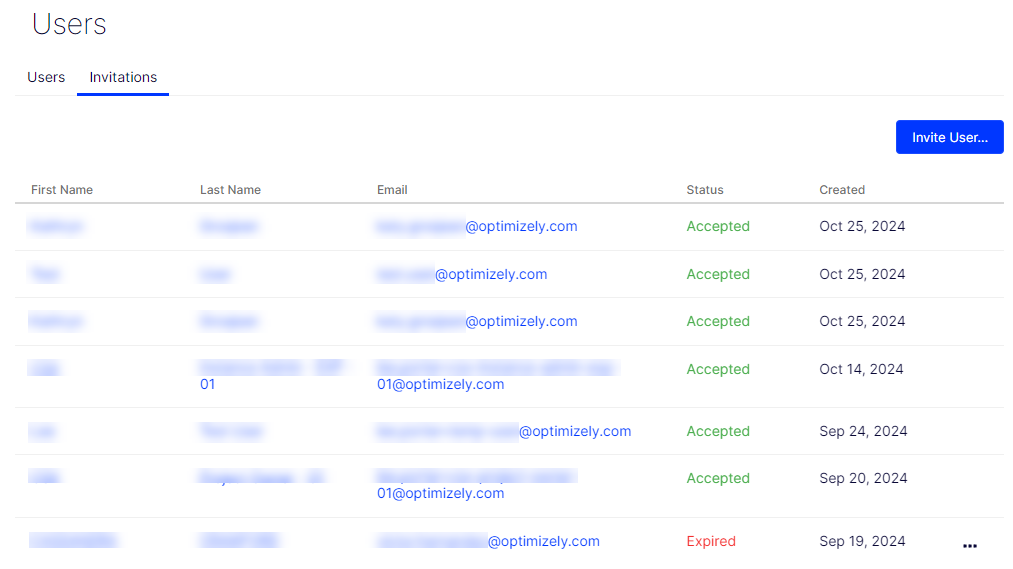Switch to the Users tab
The width and height of the screenshot is (1013, 569).
pos(46,78)
